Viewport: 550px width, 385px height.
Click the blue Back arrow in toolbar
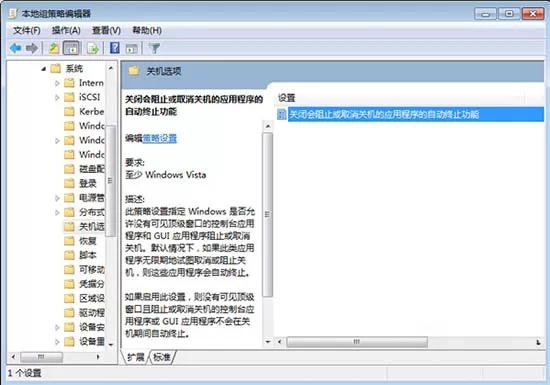(x=16, y=48)
